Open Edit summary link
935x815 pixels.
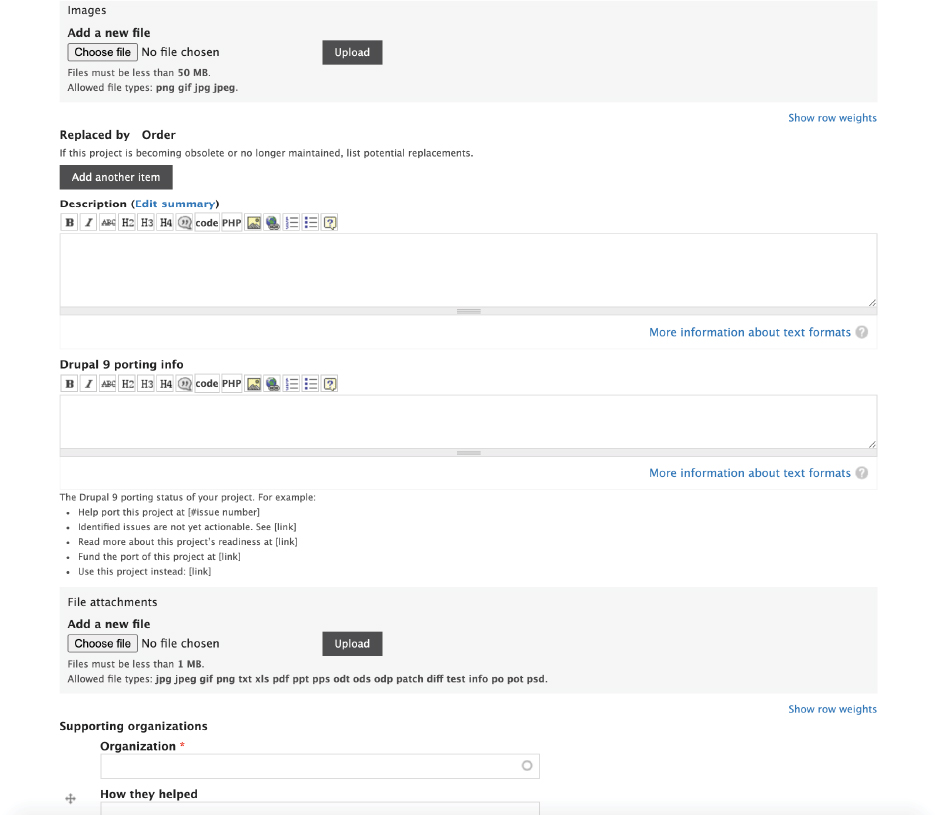tap(175, 204)
